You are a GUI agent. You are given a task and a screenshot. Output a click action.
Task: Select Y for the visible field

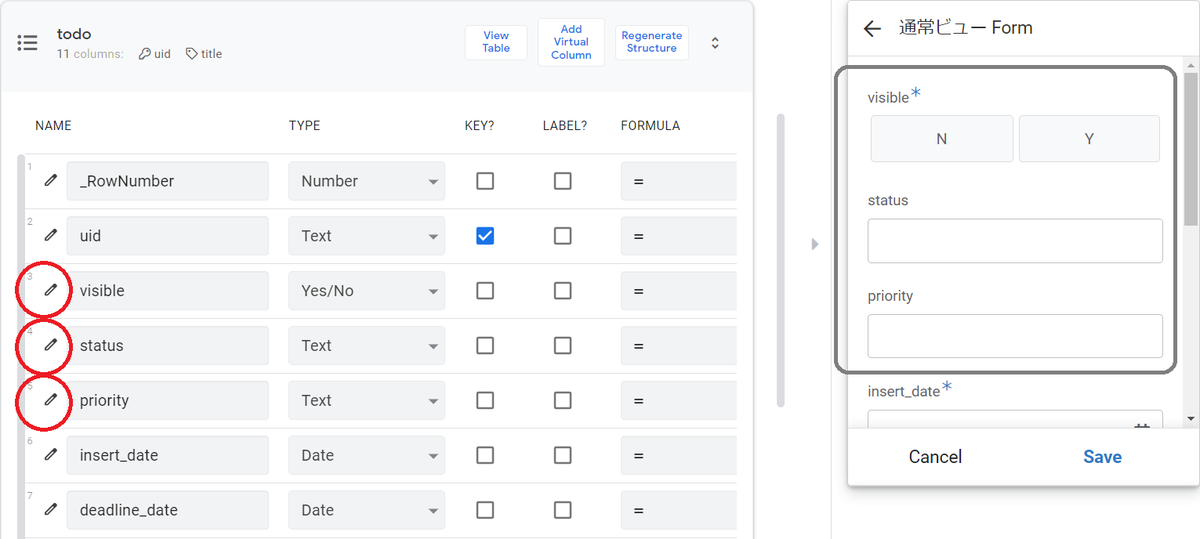[1089, 139]
